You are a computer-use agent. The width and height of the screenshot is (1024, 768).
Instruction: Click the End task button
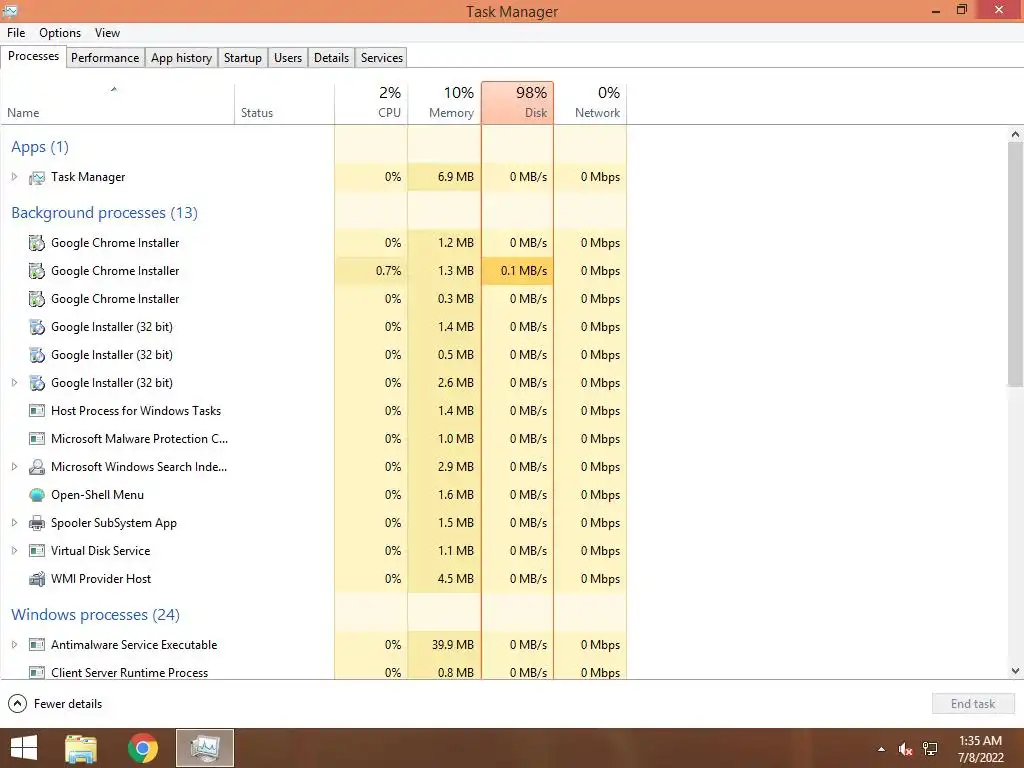(973, 704)
